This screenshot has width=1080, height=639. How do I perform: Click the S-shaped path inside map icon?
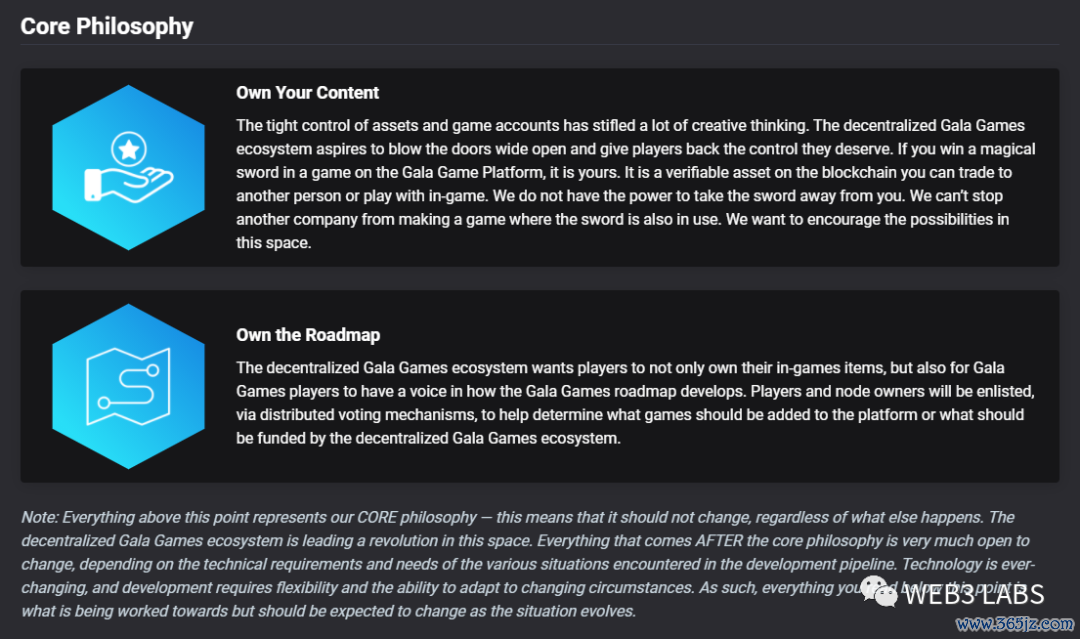coord(128,386)
